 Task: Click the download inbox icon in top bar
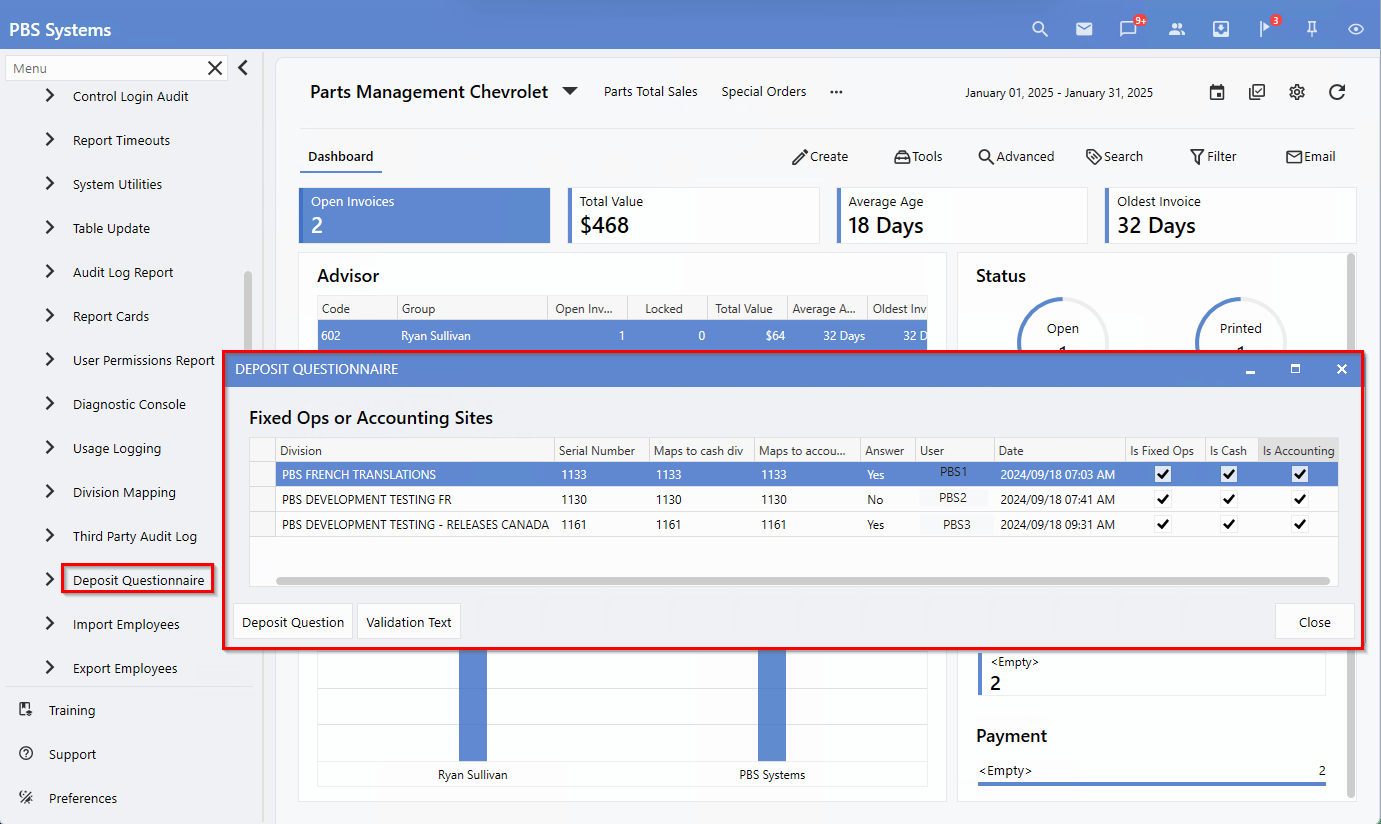tap(1221, 29)
